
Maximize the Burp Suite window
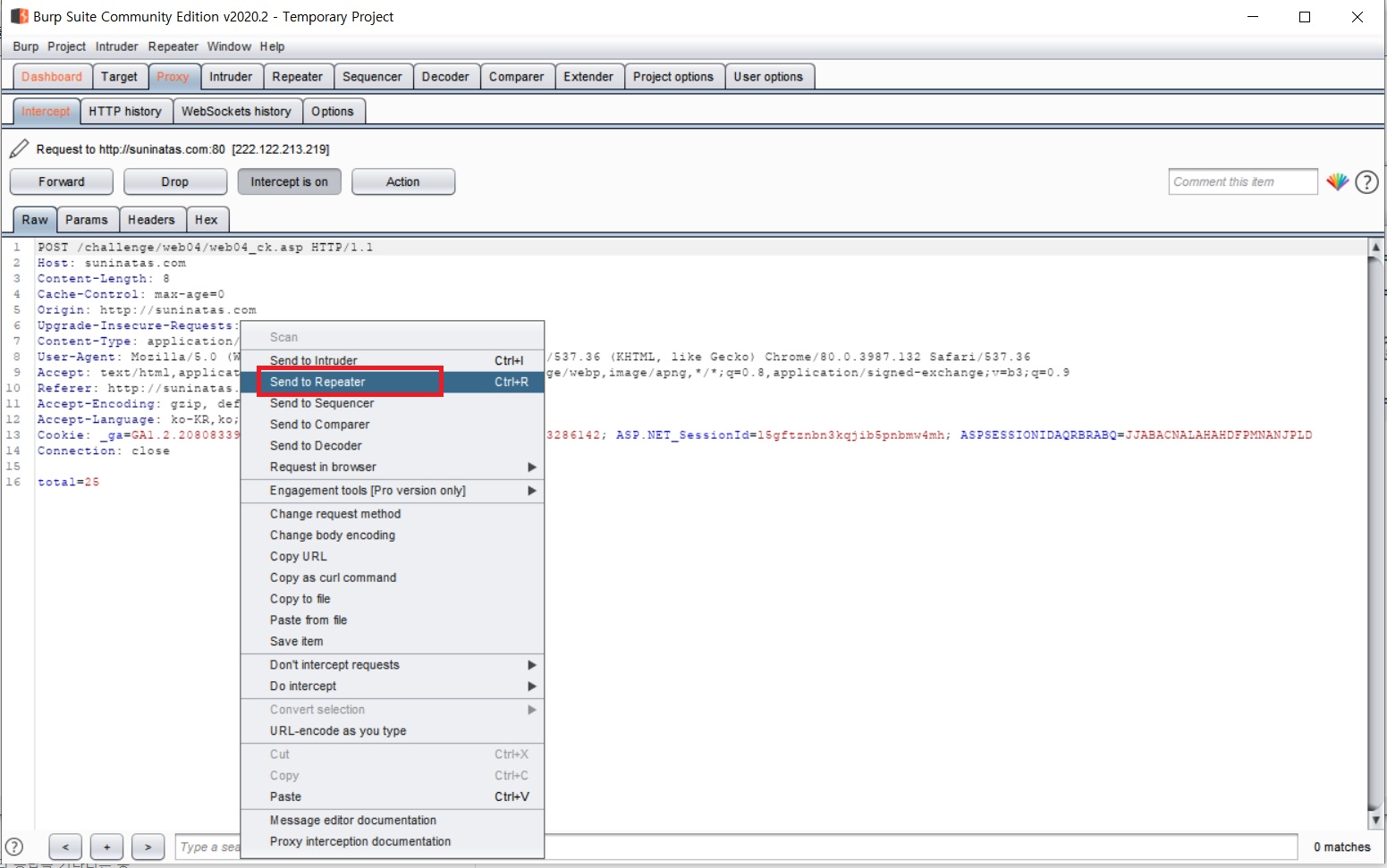click(x=1305, y=17)
